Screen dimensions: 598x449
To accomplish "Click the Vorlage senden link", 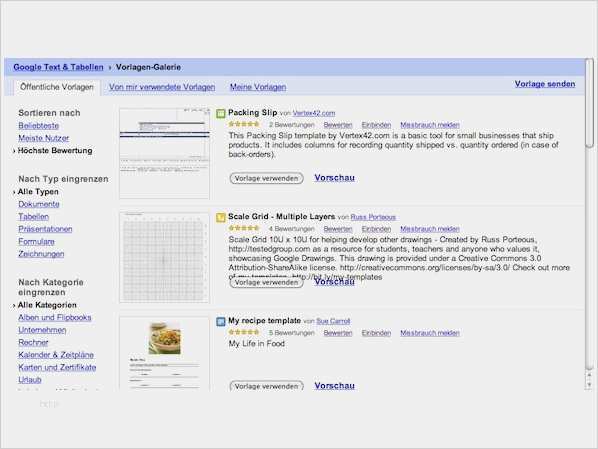I will [545, 84].
